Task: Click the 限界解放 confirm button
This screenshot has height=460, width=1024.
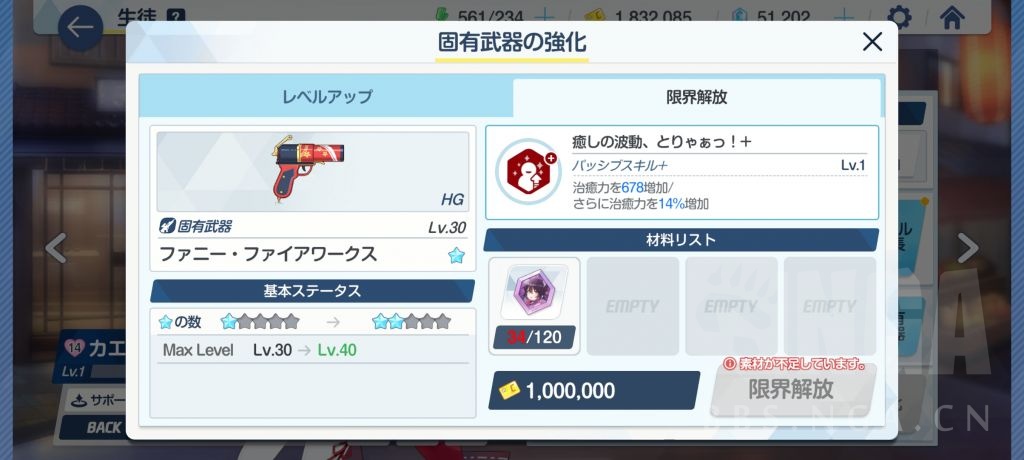Action: [792, 390]
